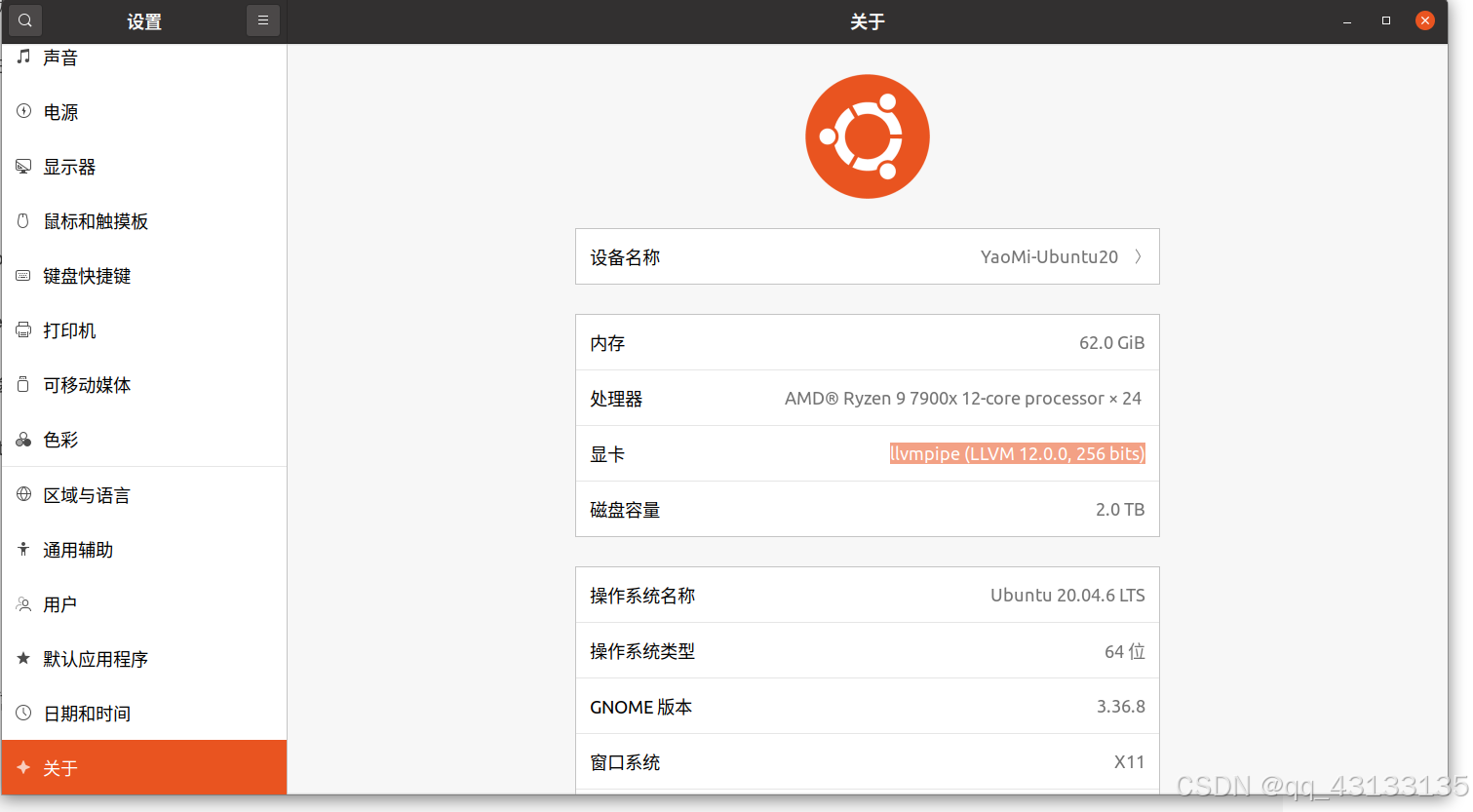Viewport: 1473px width, 812px height.
Task: Click the printer icon beside 打印机
Action: tap(23, 330)
